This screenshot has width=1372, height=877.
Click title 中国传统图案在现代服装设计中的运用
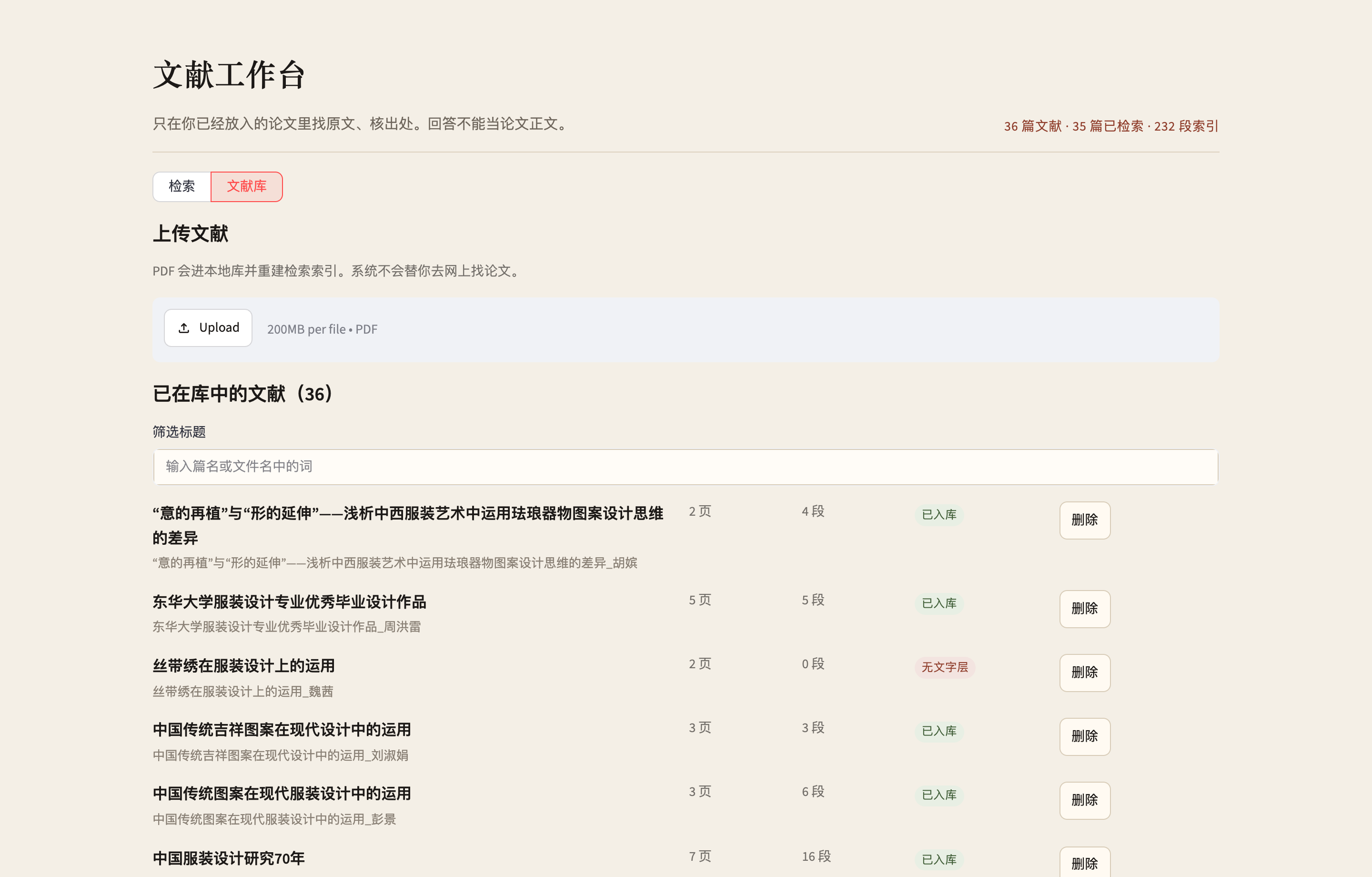[x=282, y=793]
